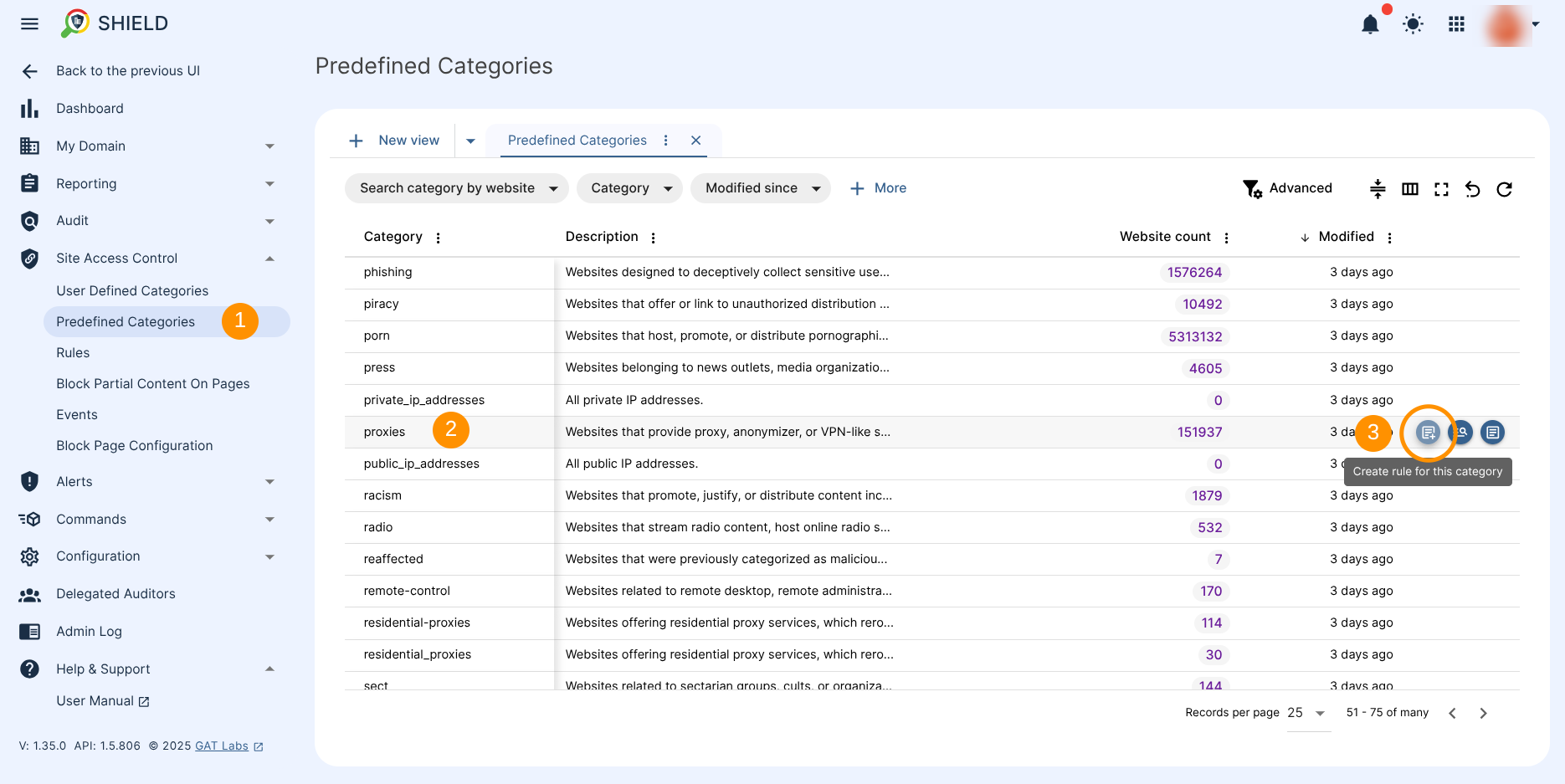Click the SHIELD logo icon
The image size is (1565, 784).
pos(75,23)
